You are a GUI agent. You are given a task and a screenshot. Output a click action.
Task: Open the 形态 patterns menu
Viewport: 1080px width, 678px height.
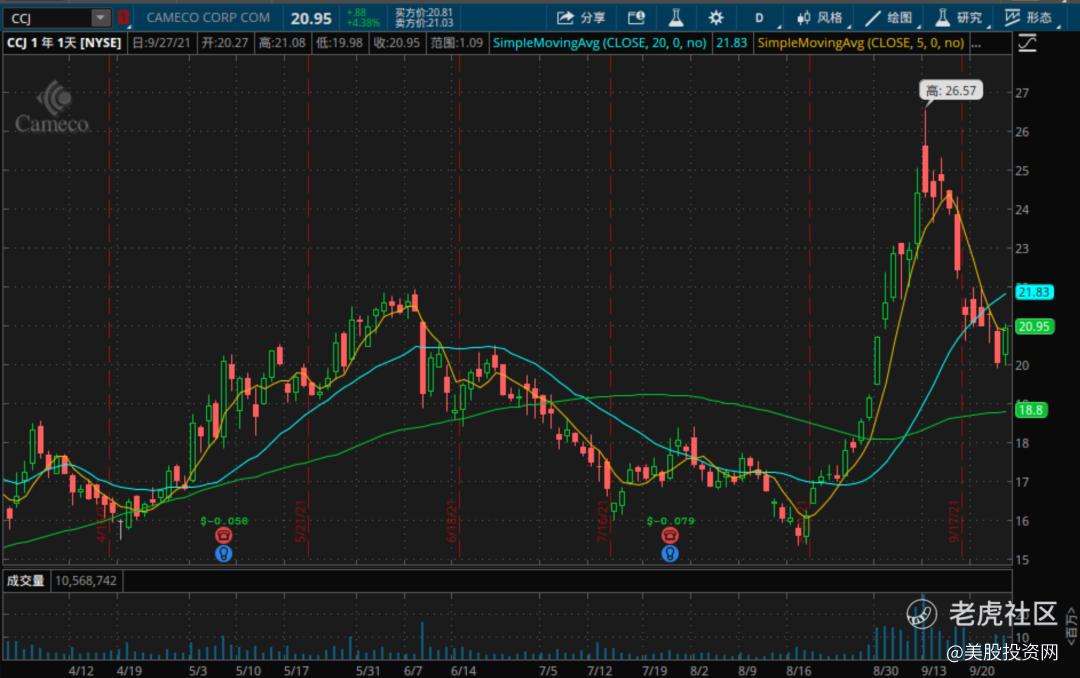1028,18
